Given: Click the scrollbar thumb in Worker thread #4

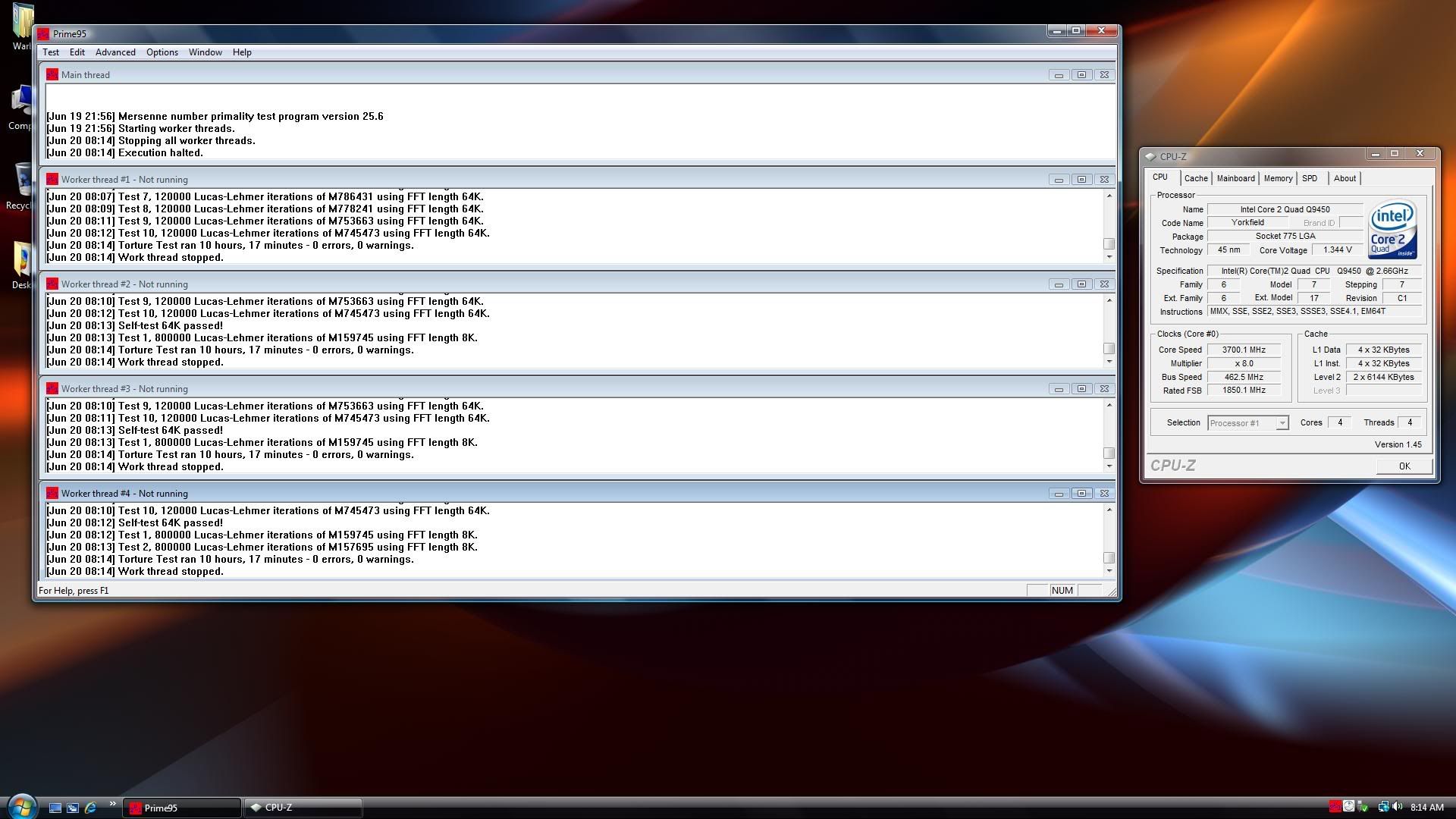Looking at the screenshot, I should 1109,558.
